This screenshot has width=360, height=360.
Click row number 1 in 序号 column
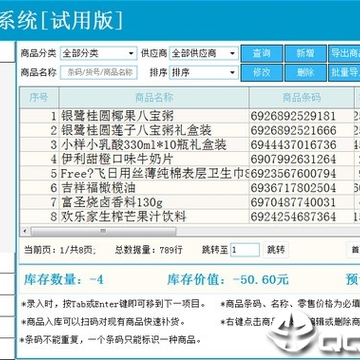(x=39, y=116)
